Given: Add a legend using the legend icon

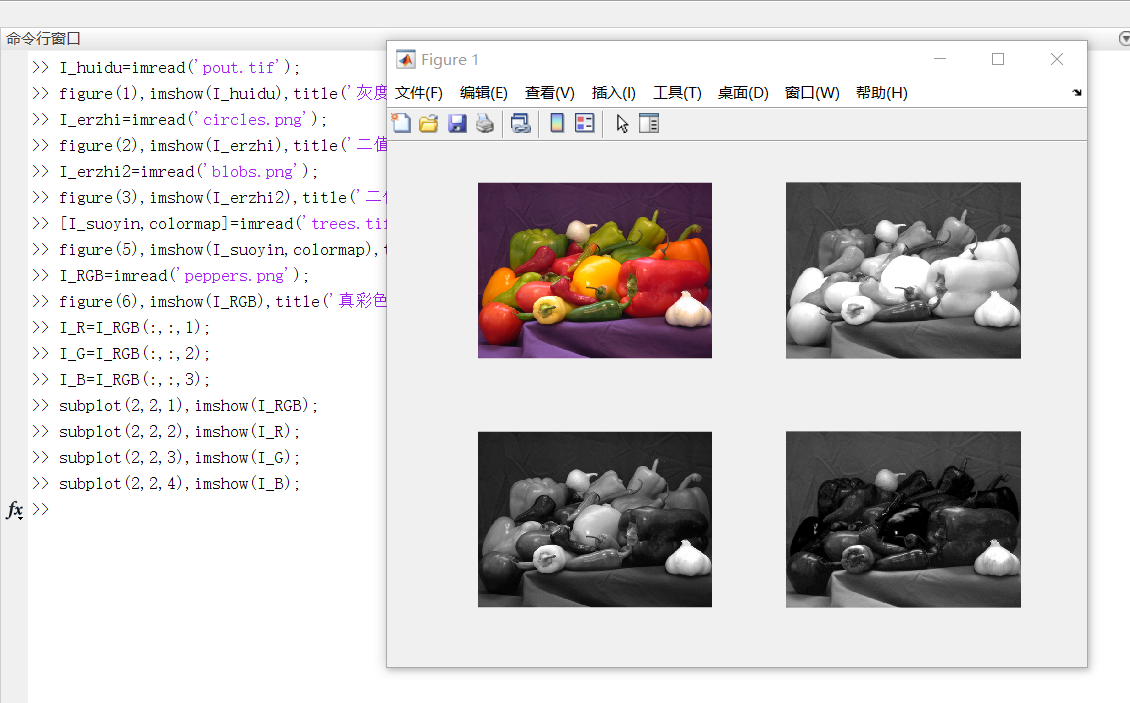Looking at the screenshot, I should tap(584, 122).
